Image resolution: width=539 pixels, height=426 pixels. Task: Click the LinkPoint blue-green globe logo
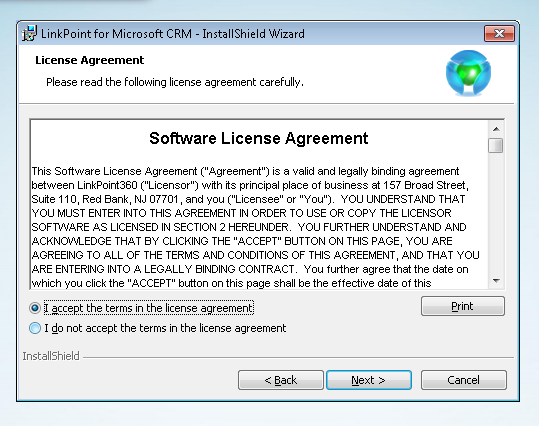[x=468, y=73]
